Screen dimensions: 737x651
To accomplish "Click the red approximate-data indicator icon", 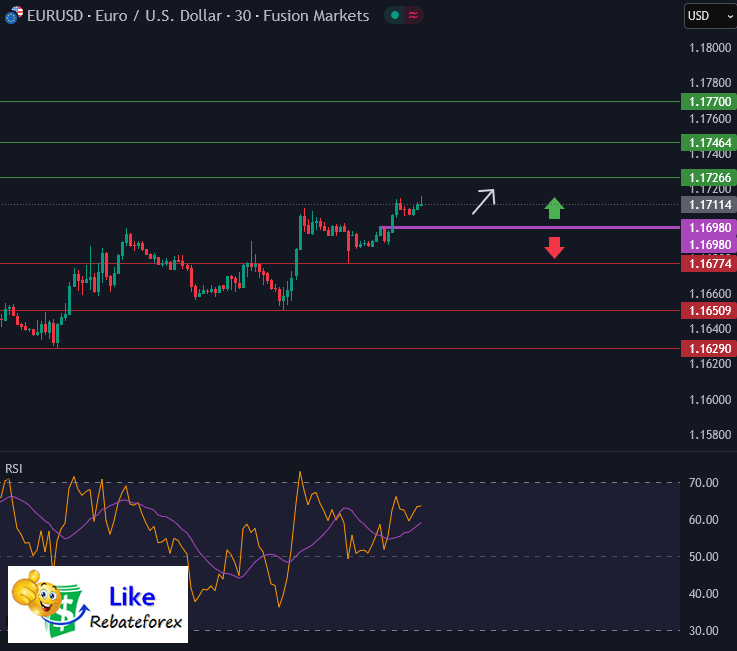I will [x=413, y=16].
